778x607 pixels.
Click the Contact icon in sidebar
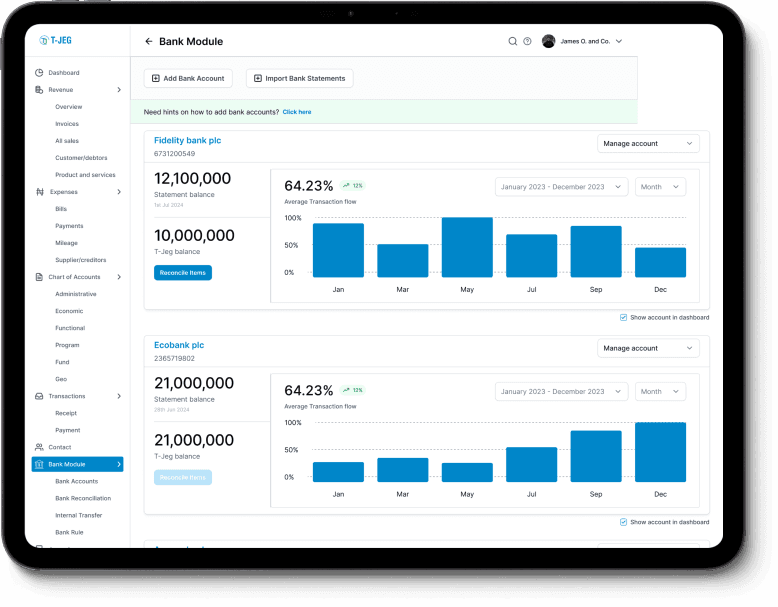click(x=39, y=447)
